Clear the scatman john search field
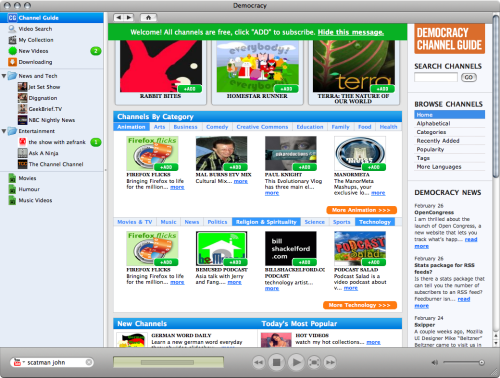Screen dimensions: 500x378 pos(89,362)
